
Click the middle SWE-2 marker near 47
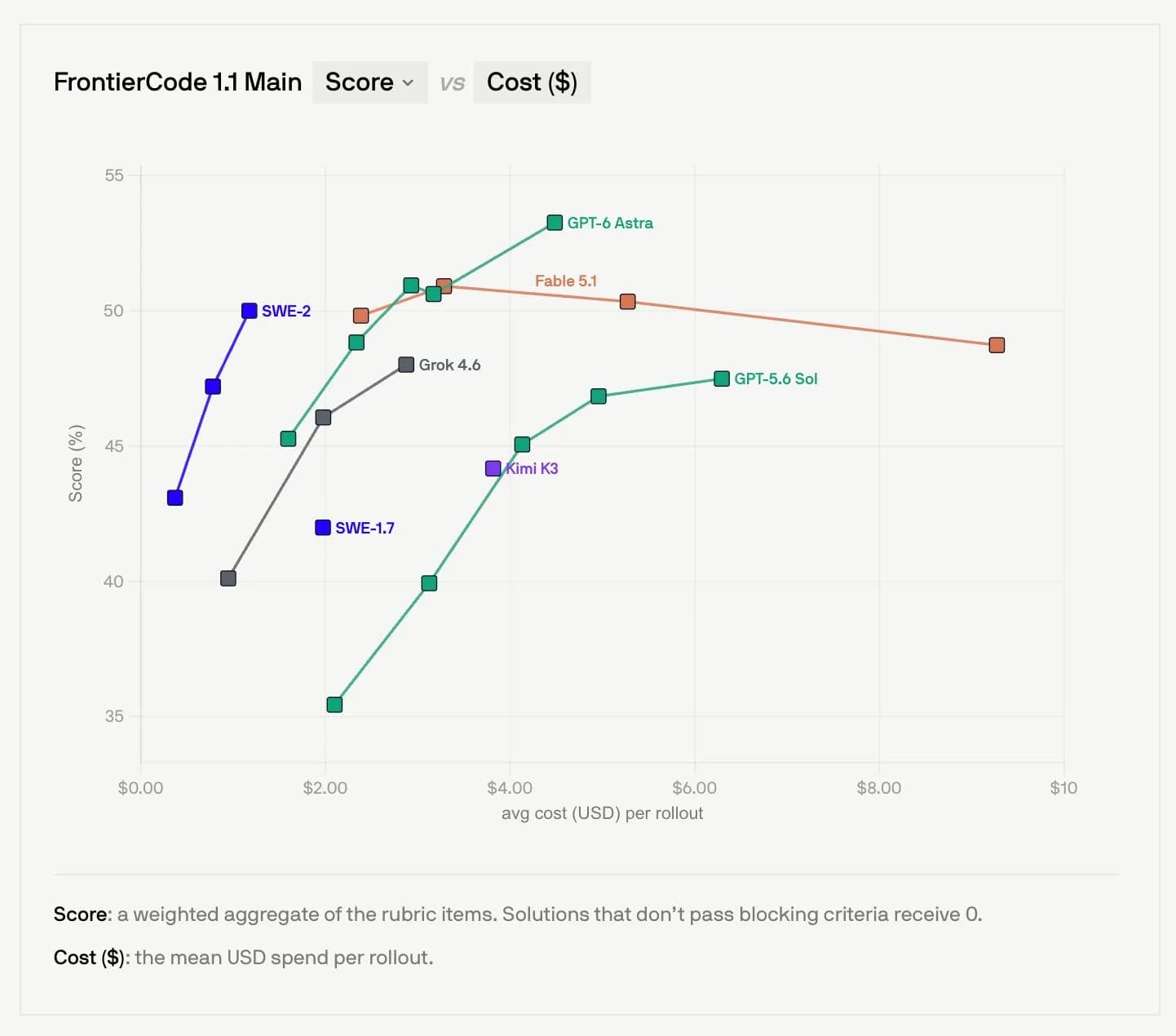[x=213, y=387]
